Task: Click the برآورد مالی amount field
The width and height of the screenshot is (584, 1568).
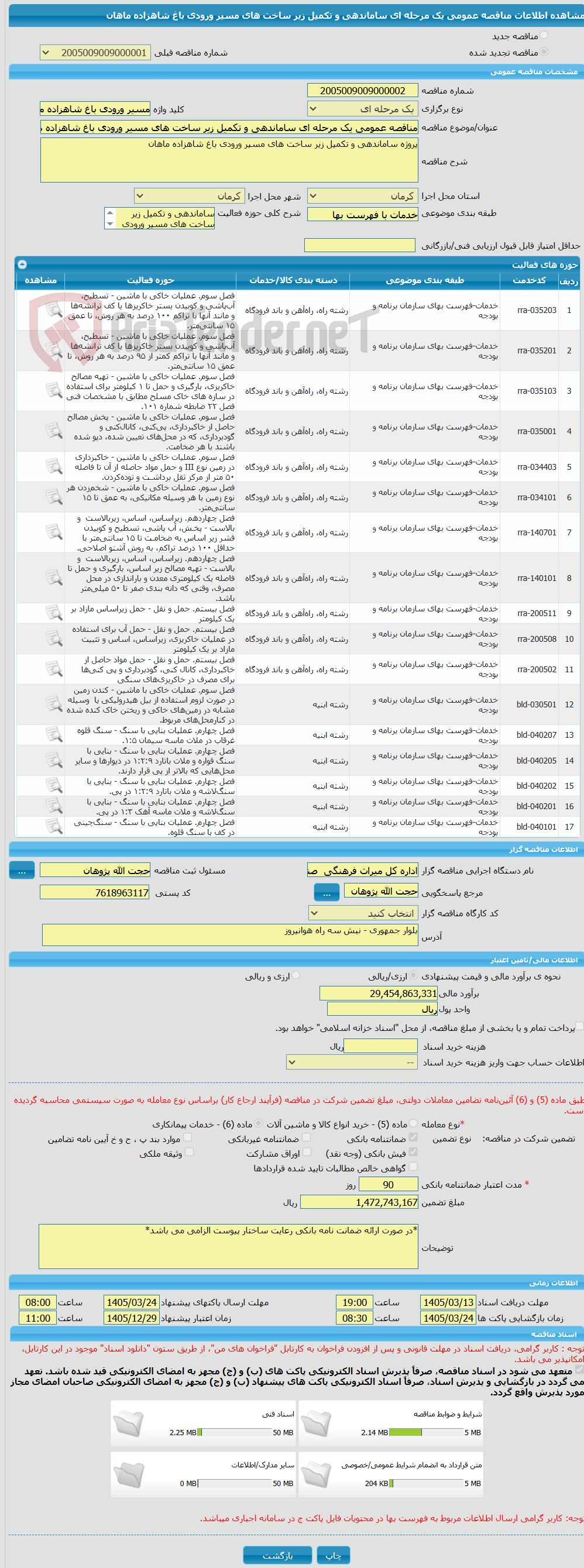Action: 379,993
